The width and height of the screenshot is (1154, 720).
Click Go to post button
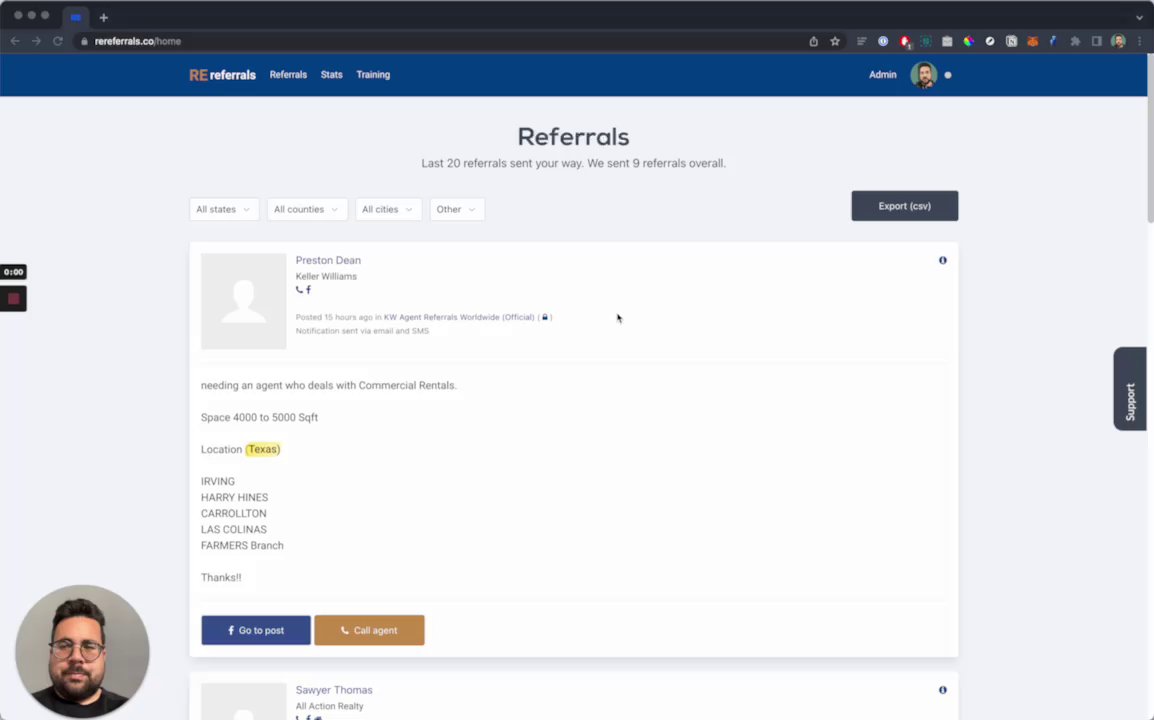(x=256, y=630)
